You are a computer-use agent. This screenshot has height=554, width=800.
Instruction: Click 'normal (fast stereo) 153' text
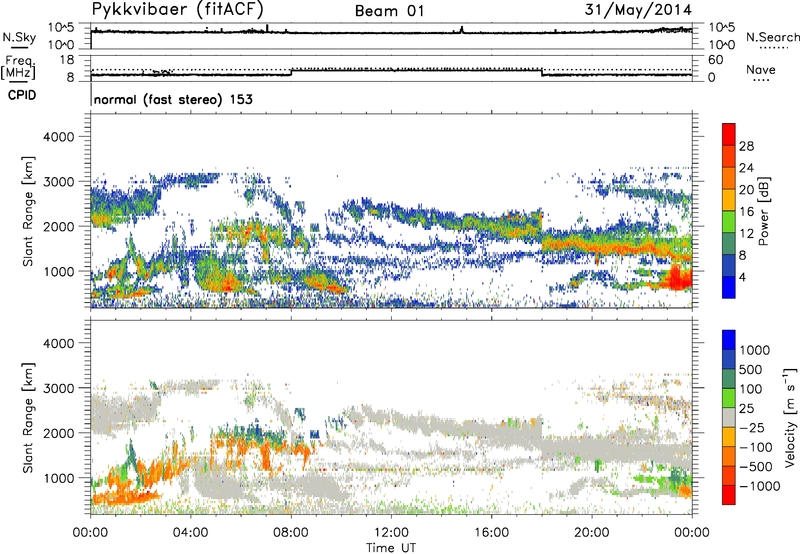coord(173,99)
